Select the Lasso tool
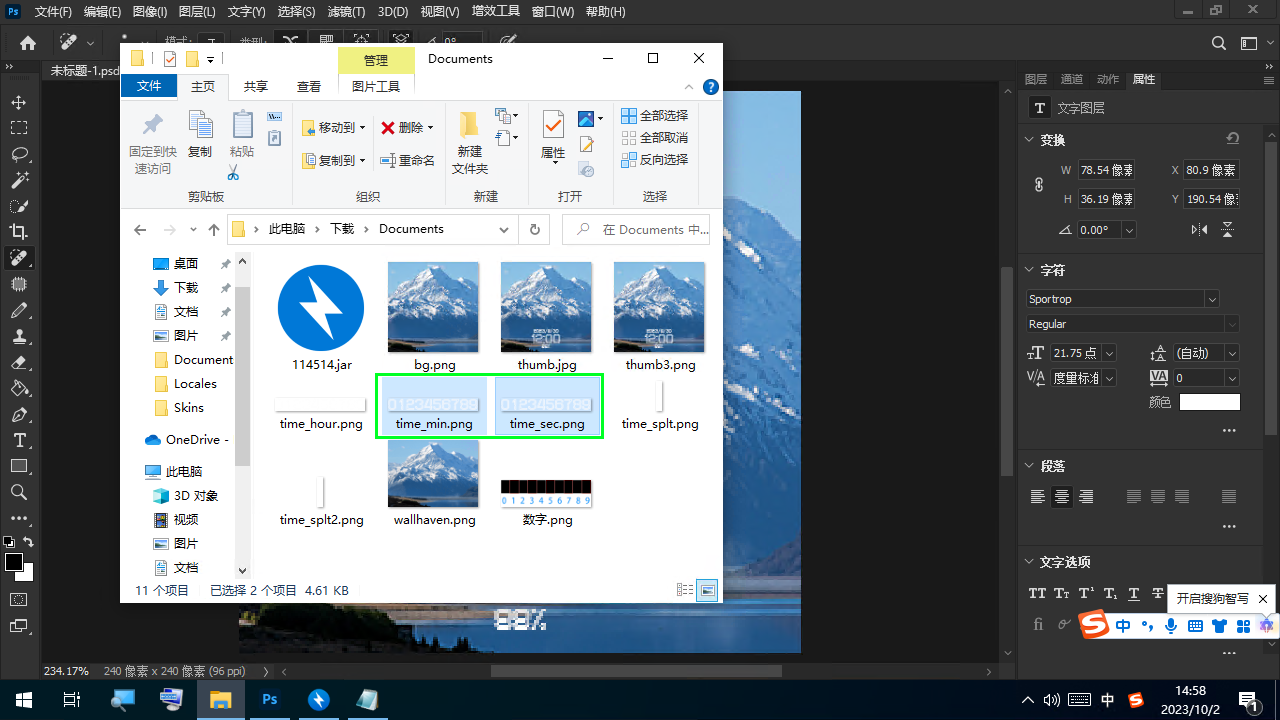Screen dimensions: 1280x720 (19, 154)
